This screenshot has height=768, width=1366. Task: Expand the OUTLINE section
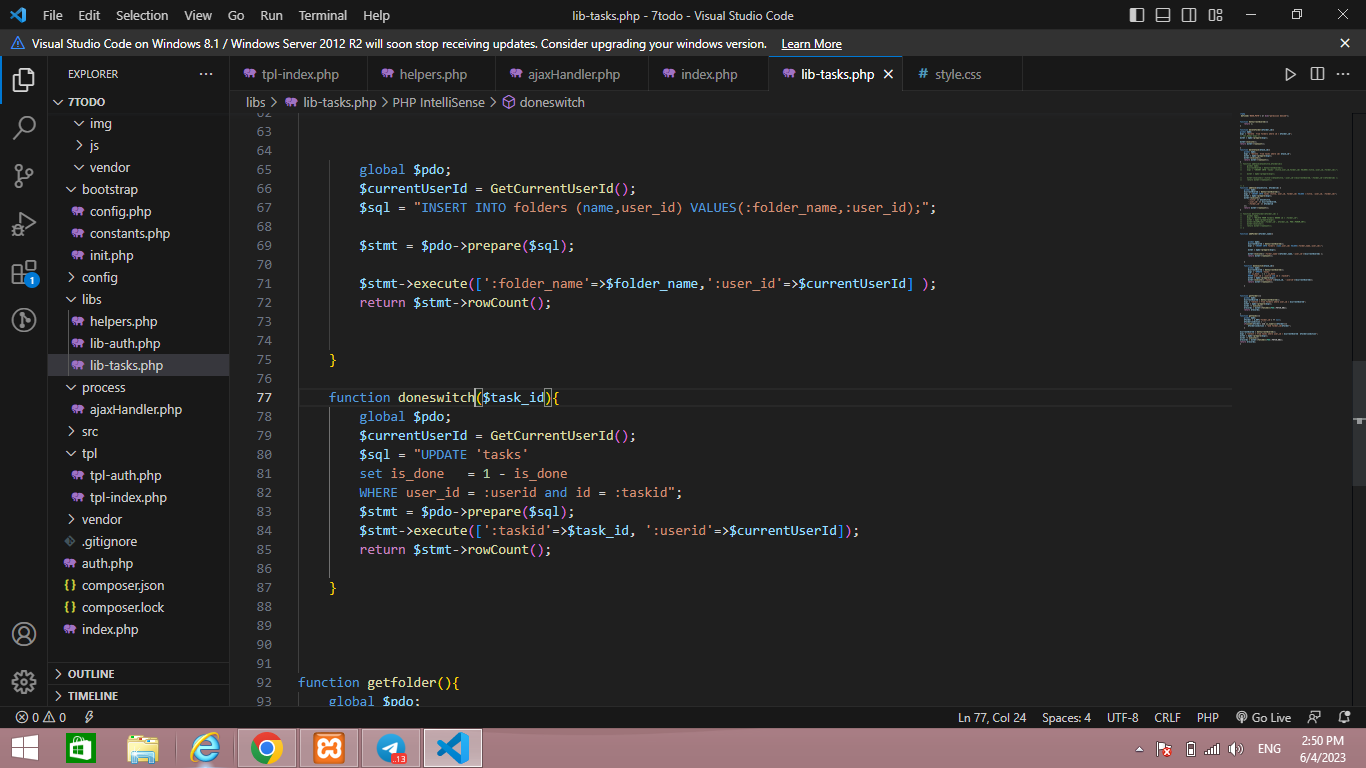[138, 674]
